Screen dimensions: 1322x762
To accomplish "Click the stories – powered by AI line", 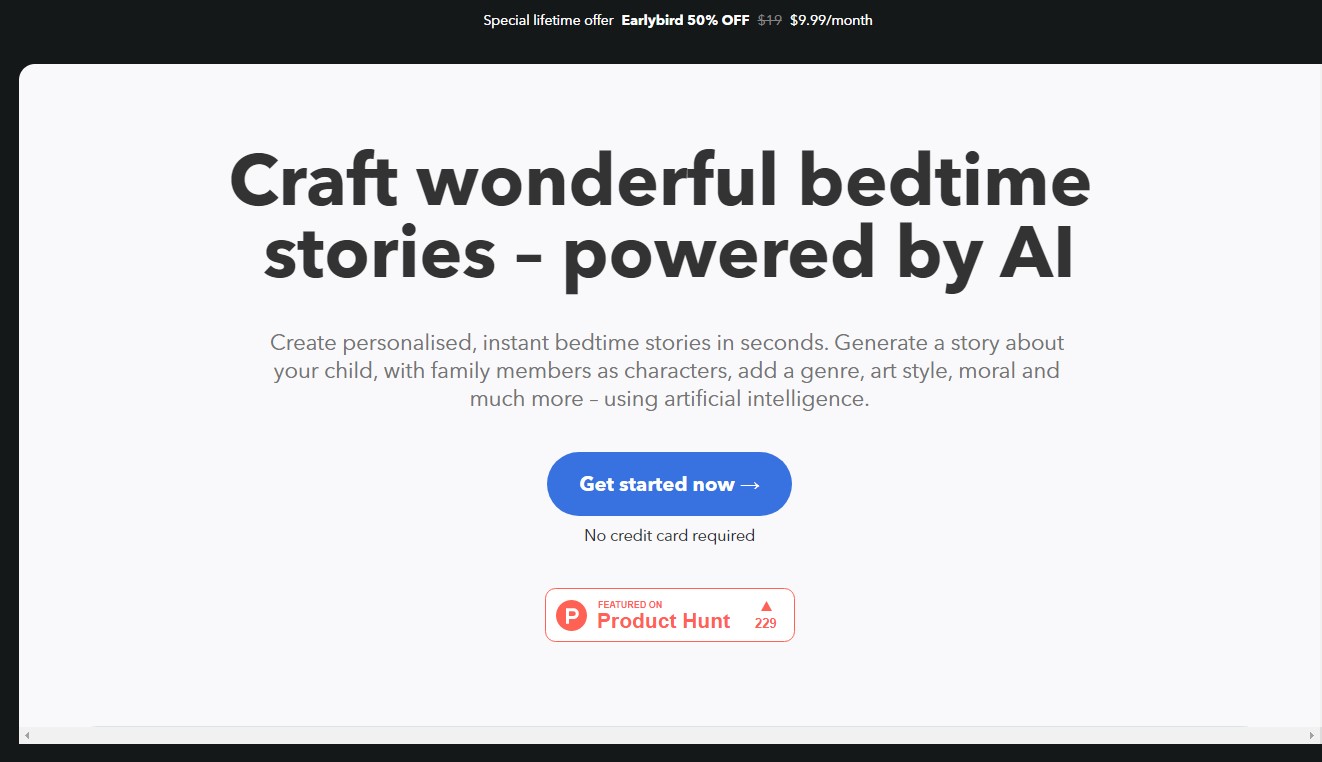I will [x=669, y=253].
